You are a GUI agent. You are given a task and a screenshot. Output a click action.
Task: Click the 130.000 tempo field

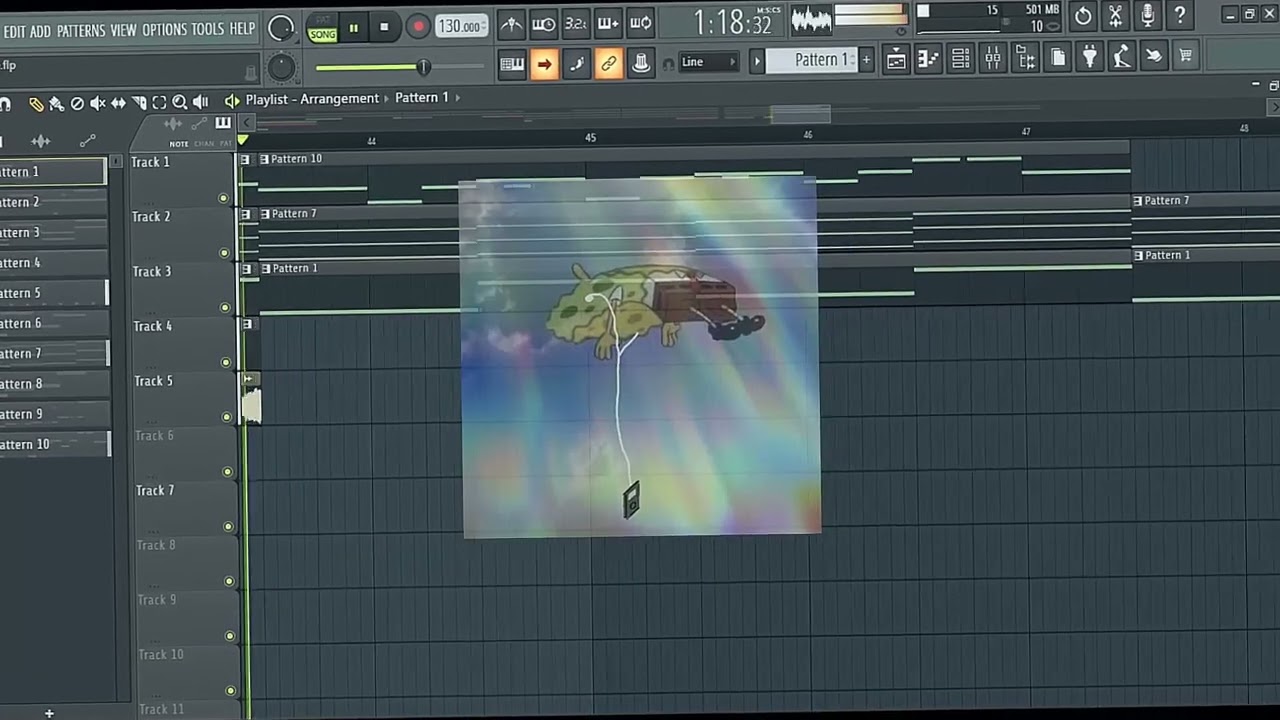coord(461,26)
